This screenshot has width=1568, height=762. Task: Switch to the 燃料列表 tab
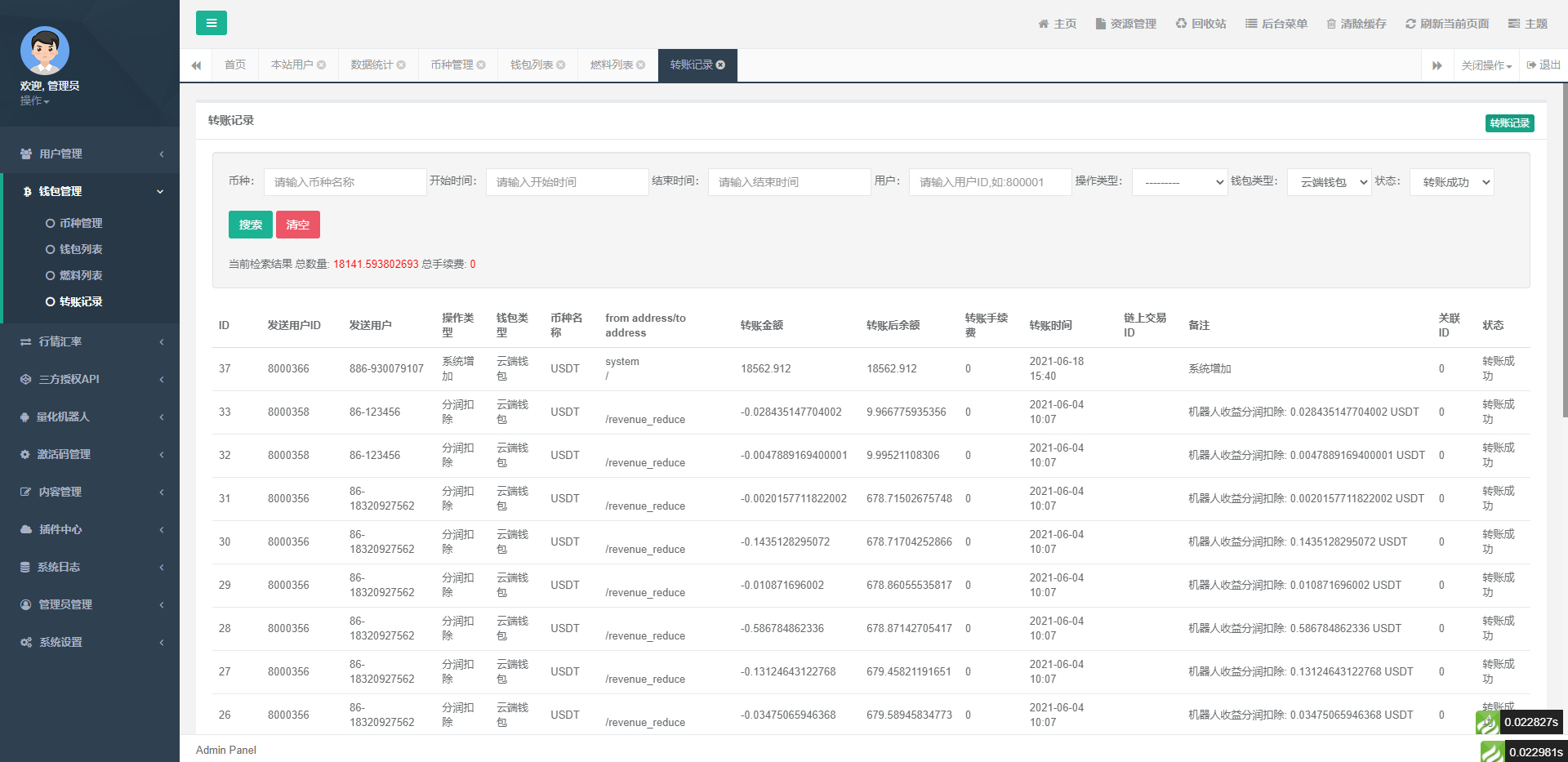[x=611, y=65]
